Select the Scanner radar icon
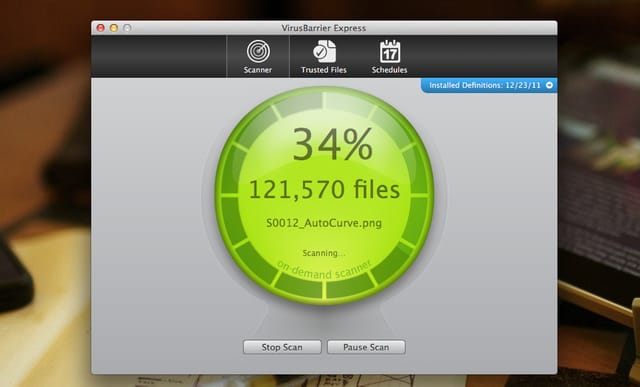 pos(258,51)
